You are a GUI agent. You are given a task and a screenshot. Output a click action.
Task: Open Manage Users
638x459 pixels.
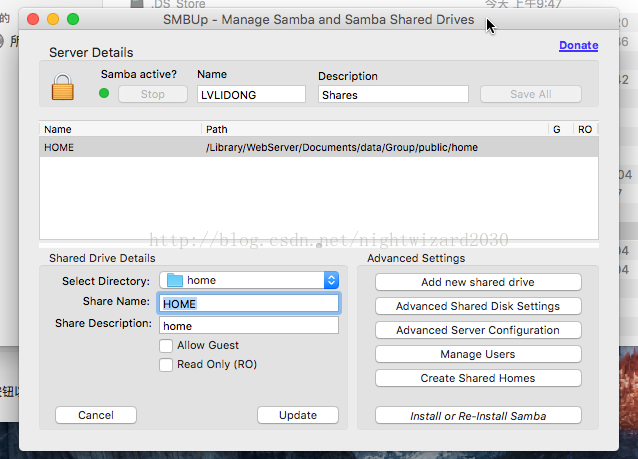click(x=478, y=354)
